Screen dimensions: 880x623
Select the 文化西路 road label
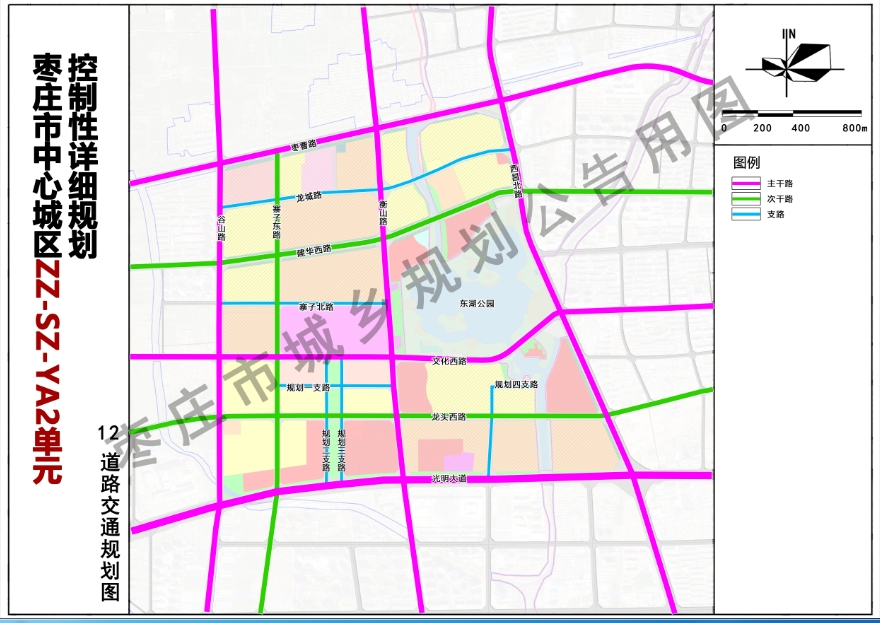[449, 361]
